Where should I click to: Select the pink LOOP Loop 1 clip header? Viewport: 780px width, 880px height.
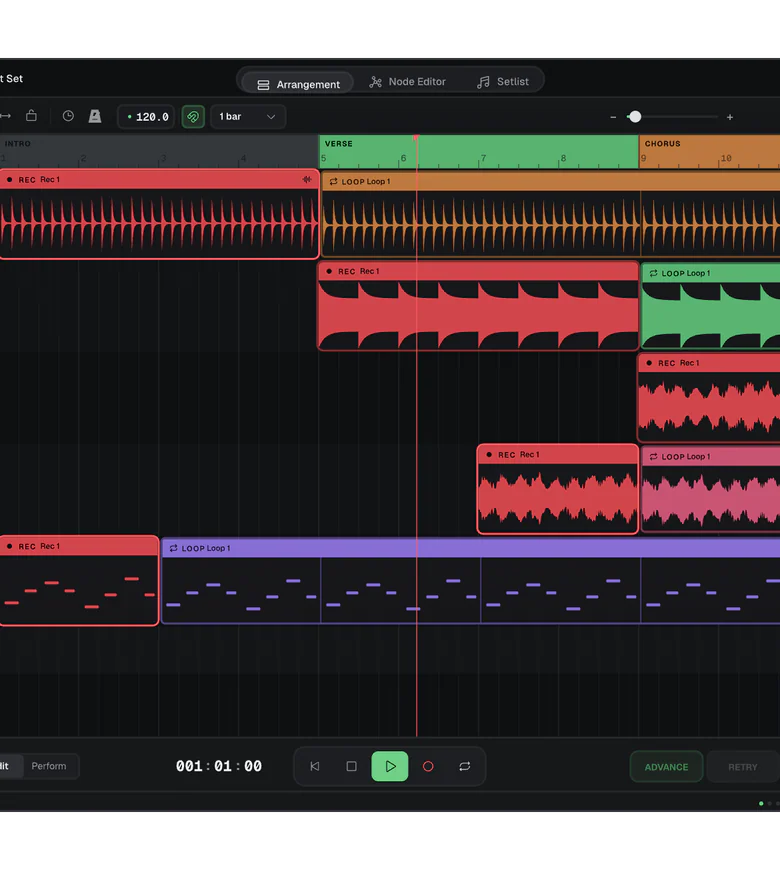point(710,457)
